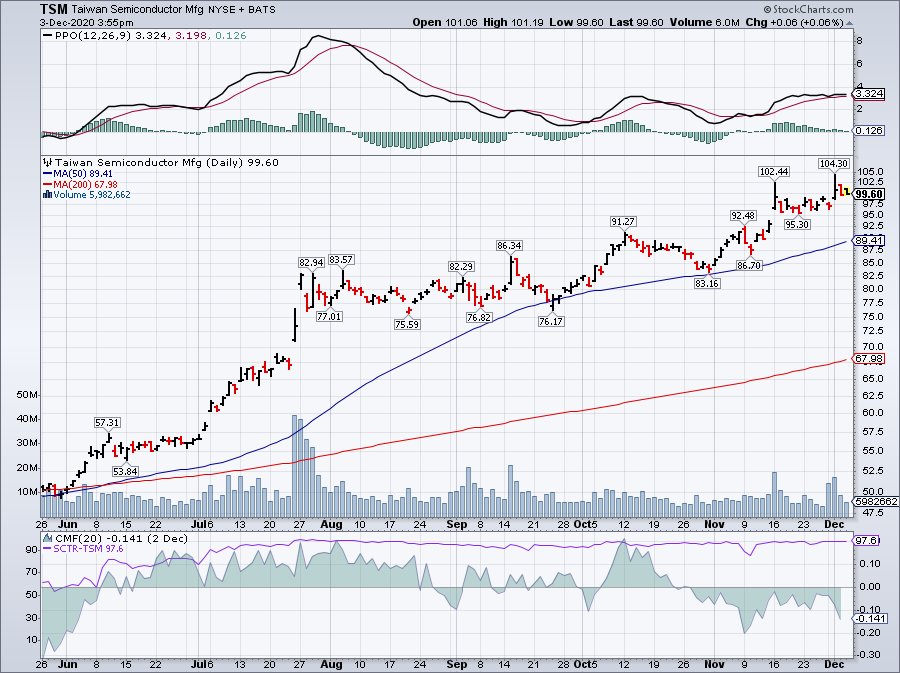
Task: Click the -0.141 CMF value tag on the right axis
Action: click(x=870, y=618)
